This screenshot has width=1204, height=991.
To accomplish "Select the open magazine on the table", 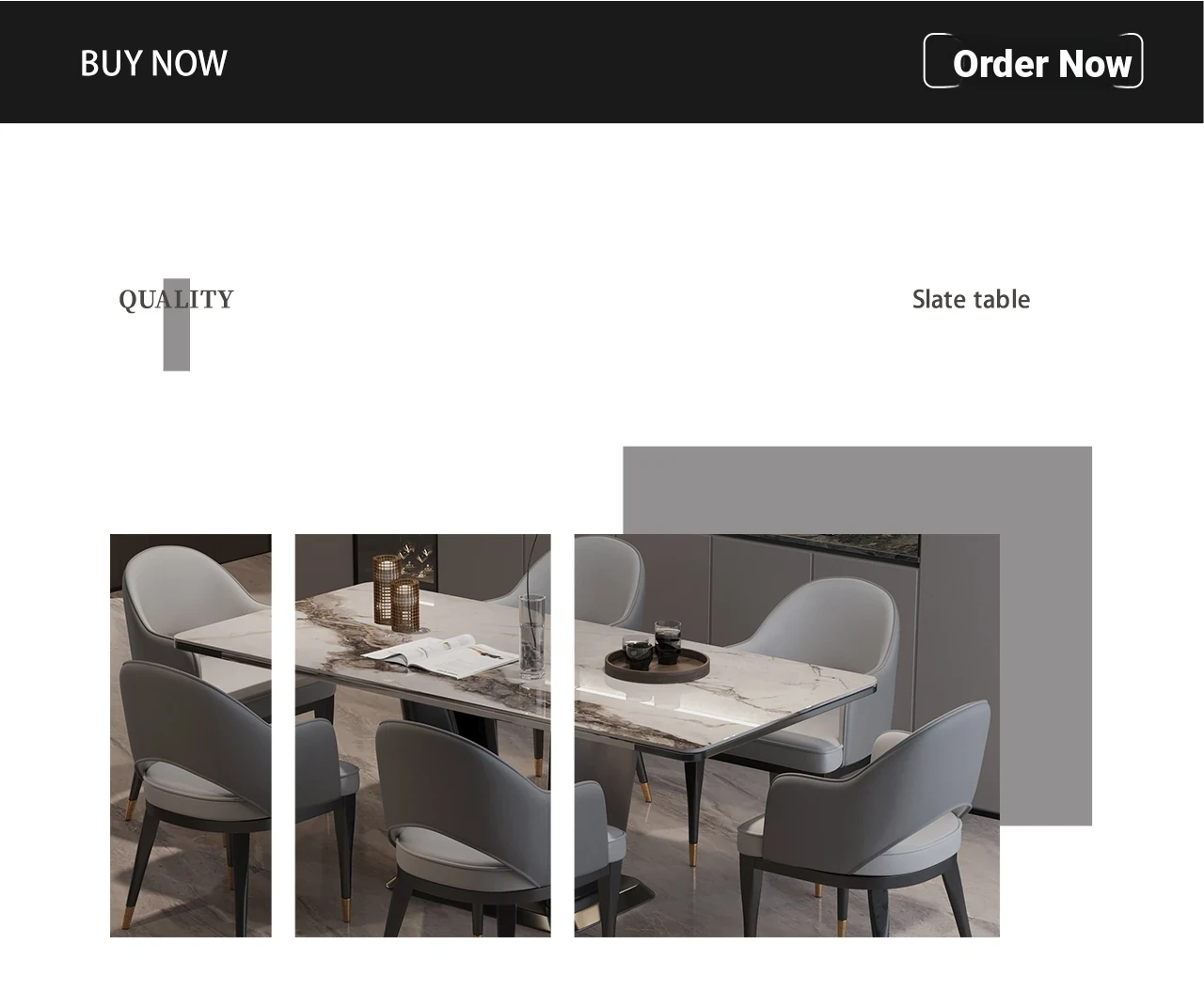I will (x=439, y=654).
